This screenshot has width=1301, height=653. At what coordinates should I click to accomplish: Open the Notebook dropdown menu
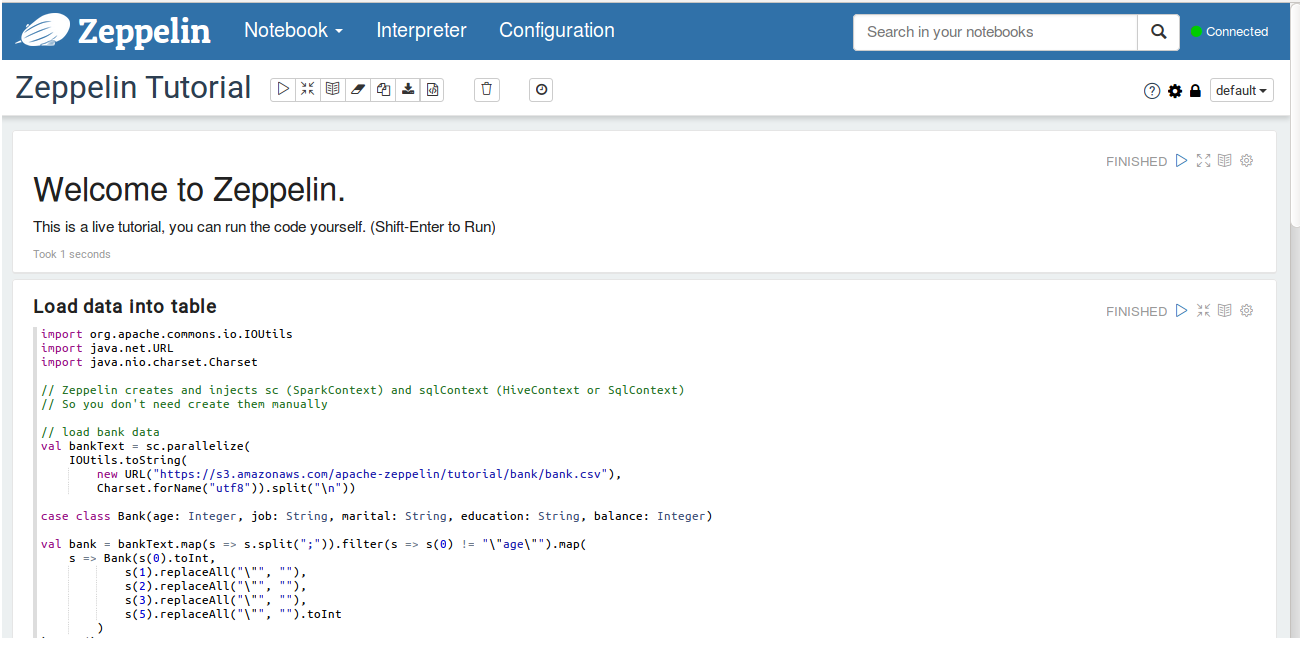293,30
